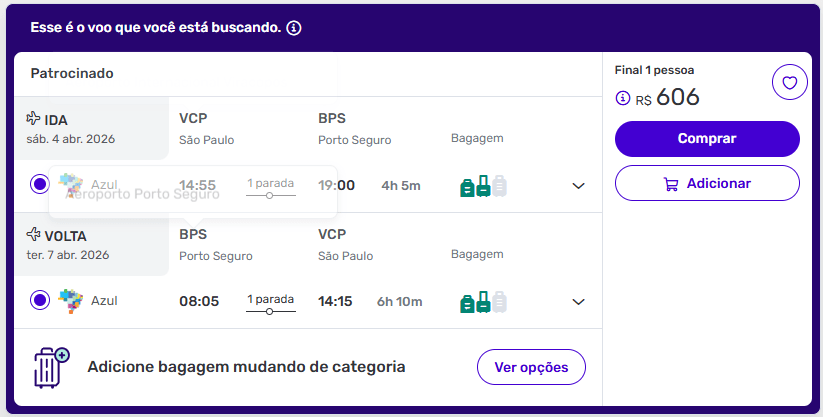This screenshot has width=823, height=417.
Task: Expand return flight details chevron
Action: [578, 302]
